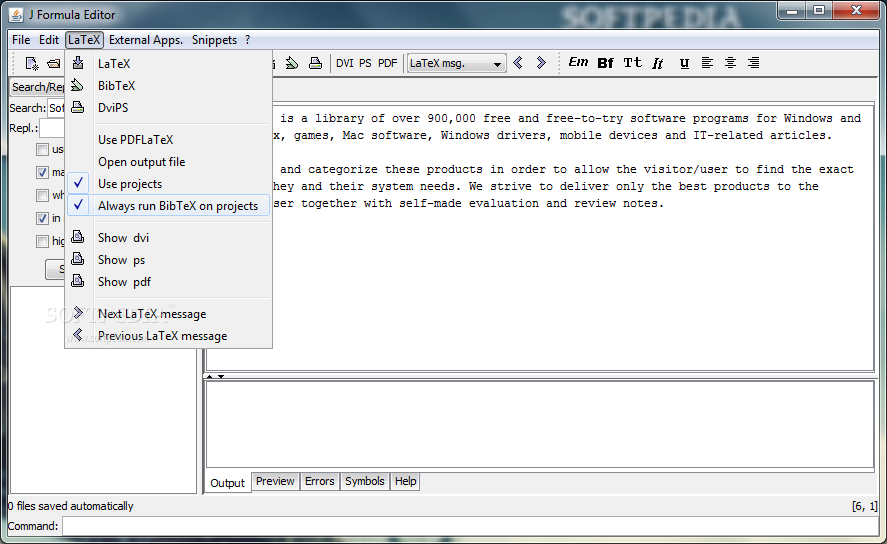Align text left
Viewport: 887px width, 544px height.
pos(707,63)
